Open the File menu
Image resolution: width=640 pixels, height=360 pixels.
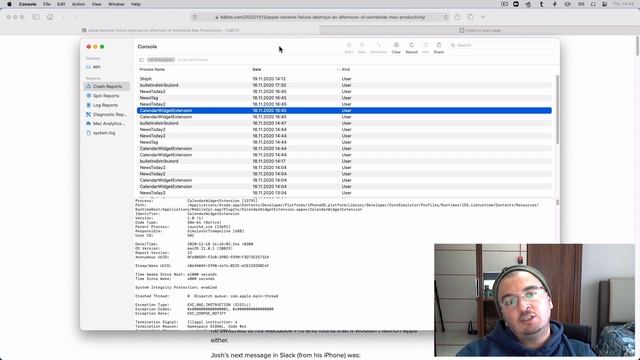47,4
